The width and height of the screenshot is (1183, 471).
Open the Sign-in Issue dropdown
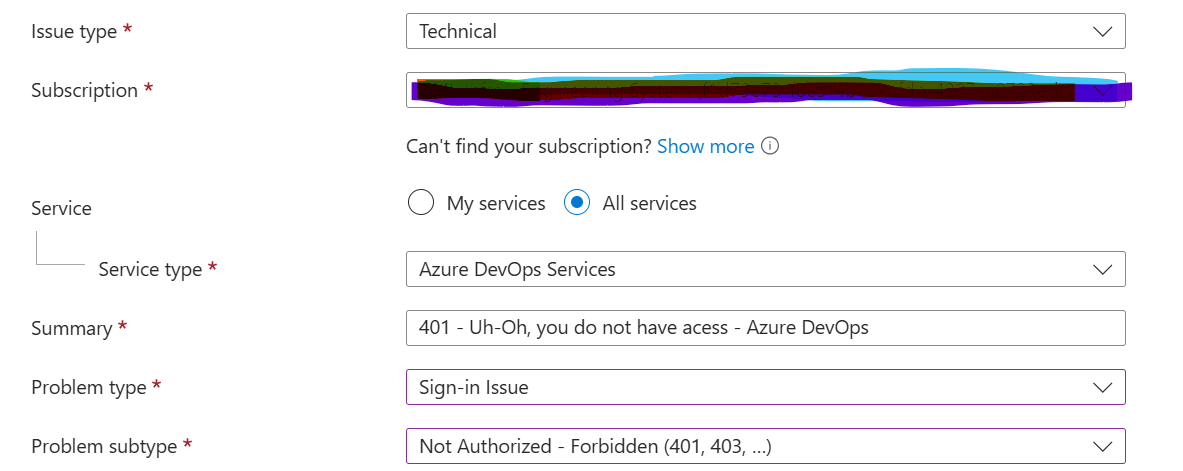click(766, 388)
